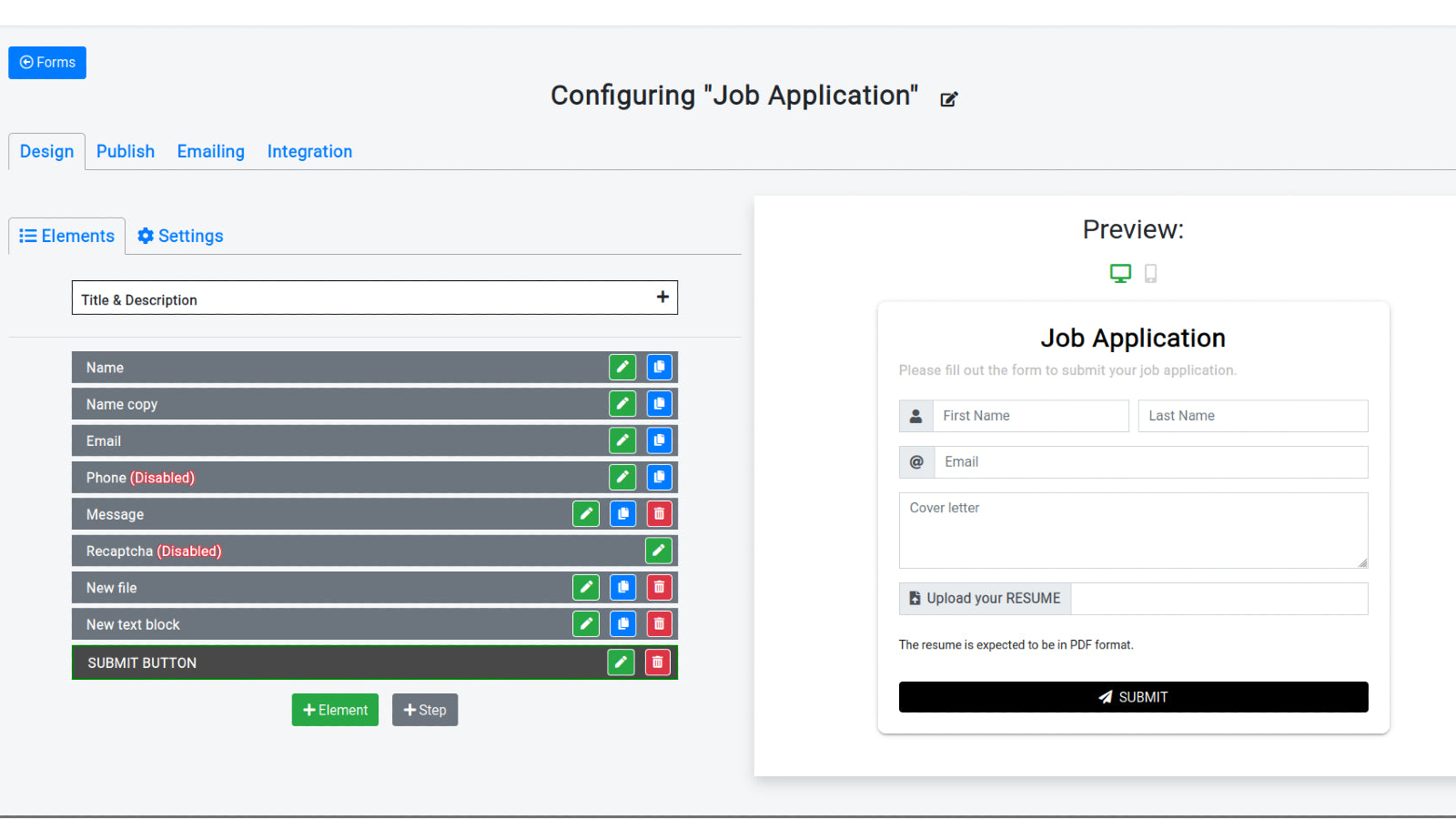Viewport: 1456px width, 819px height.
Task: Edit the SUBMIT BUTTON element
Action: pos(621,662)
